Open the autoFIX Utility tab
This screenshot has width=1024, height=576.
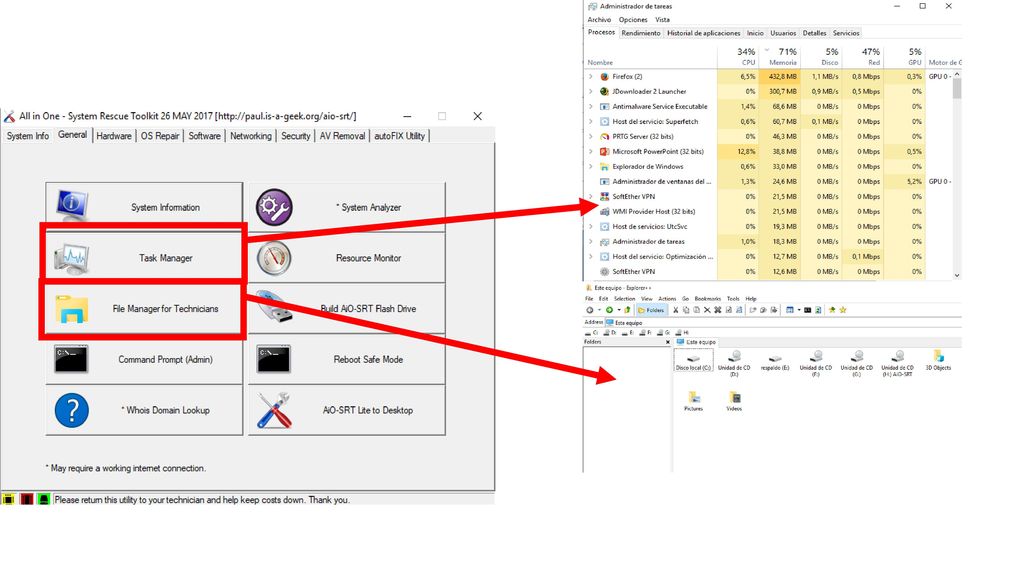point(399,136)
